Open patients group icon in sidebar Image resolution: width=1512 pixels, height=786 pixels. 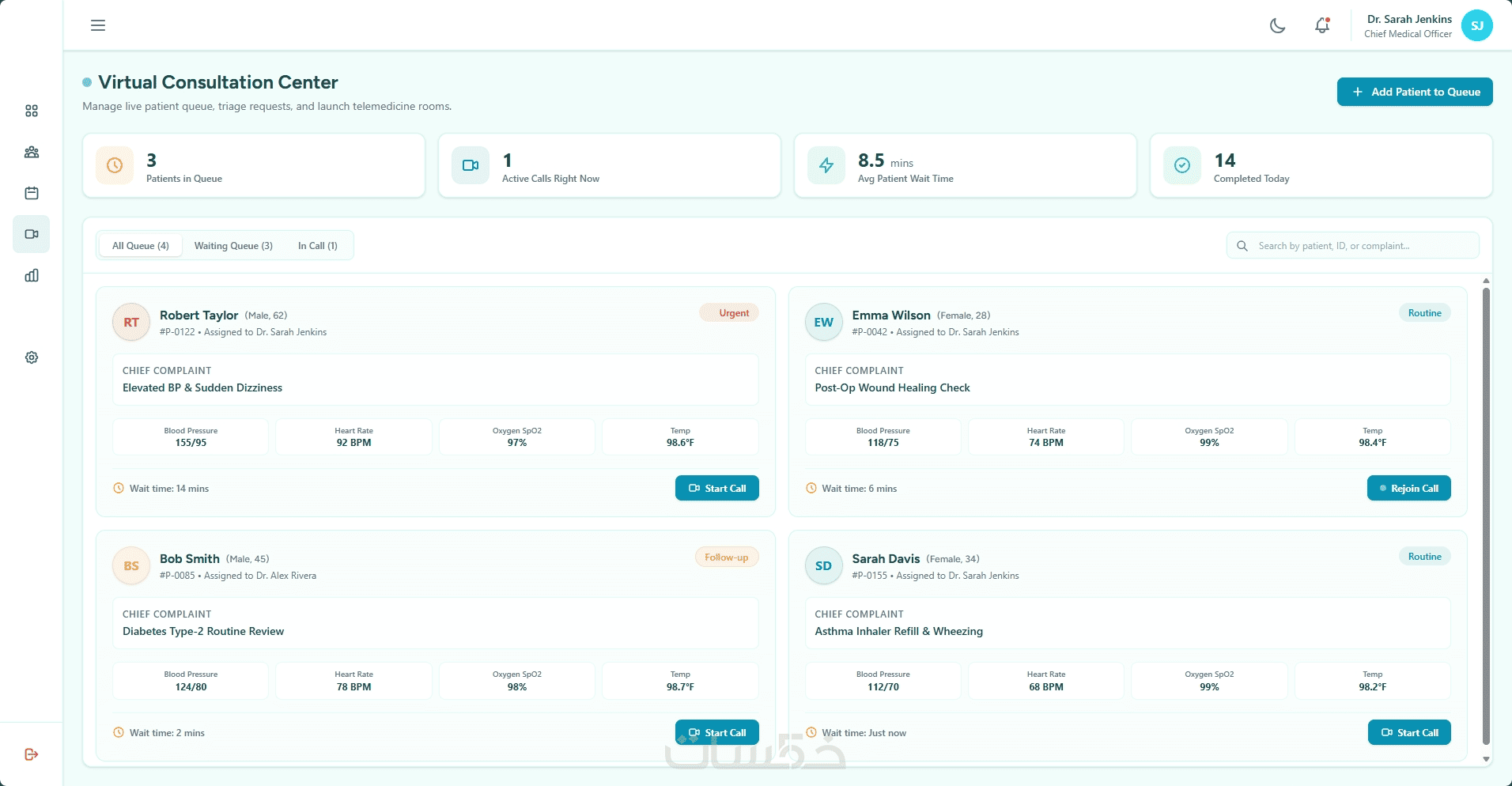tap(32, 152)
